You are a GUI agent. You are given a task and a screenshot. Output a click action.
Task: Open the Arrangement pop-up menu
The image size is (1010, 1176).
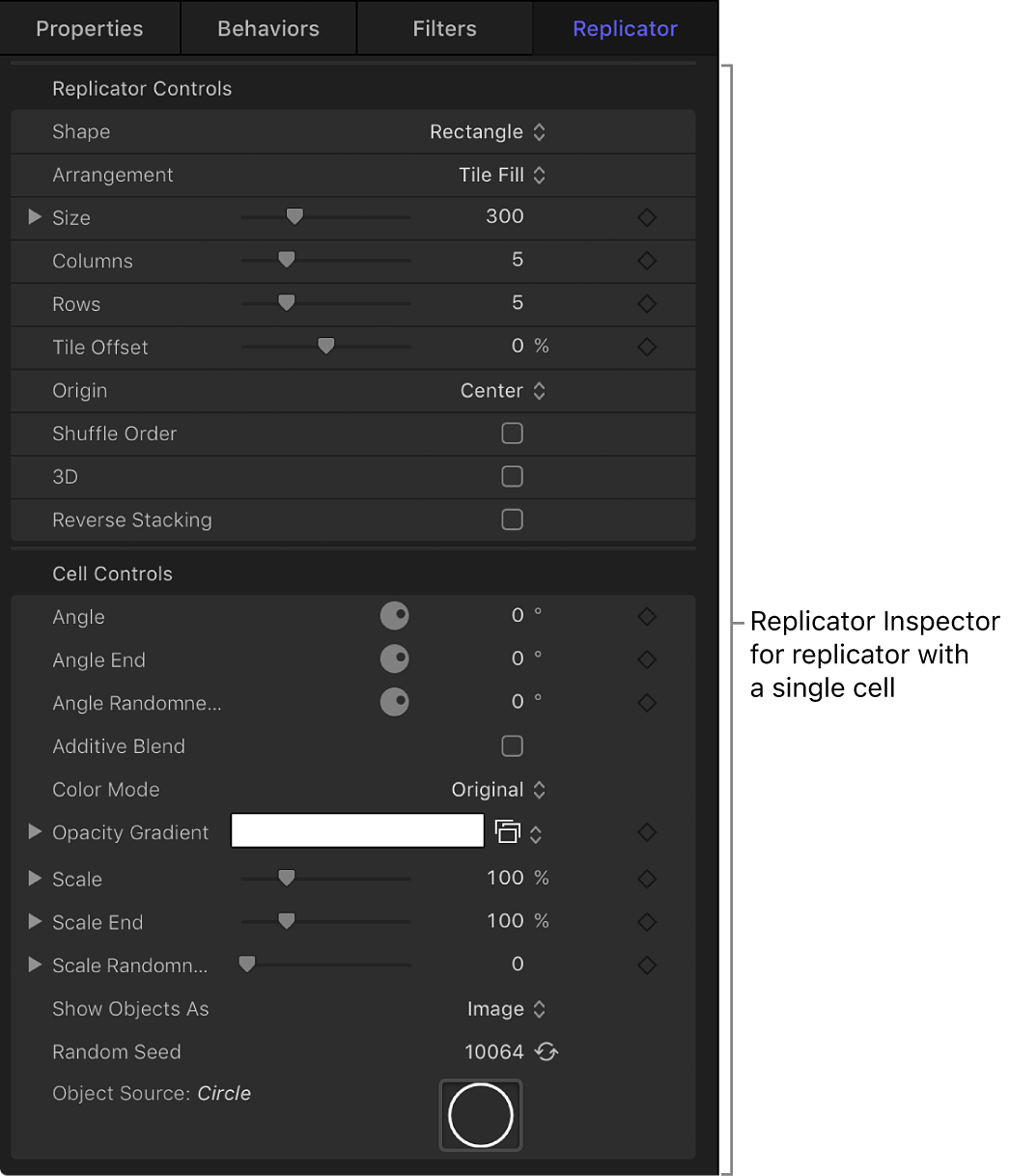[503, 175]
